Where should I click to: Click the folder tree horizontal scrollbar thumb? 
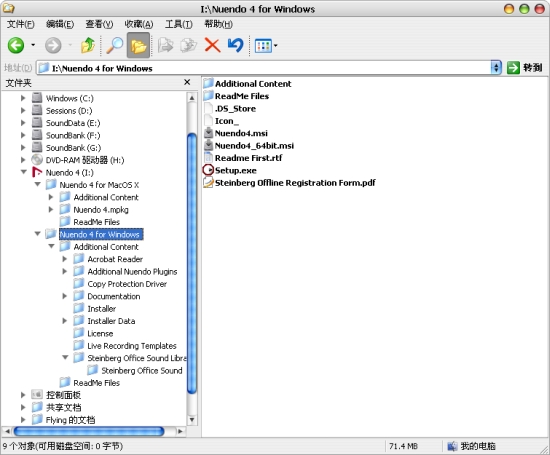pos(89,431)
